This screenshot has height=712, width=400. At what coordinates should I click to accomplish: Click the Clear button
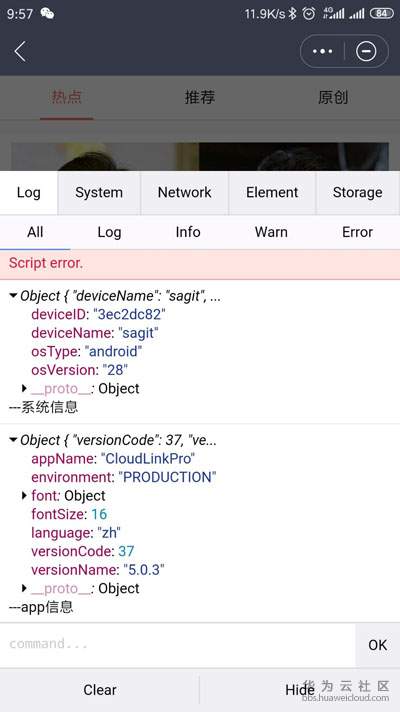(99, 690)
